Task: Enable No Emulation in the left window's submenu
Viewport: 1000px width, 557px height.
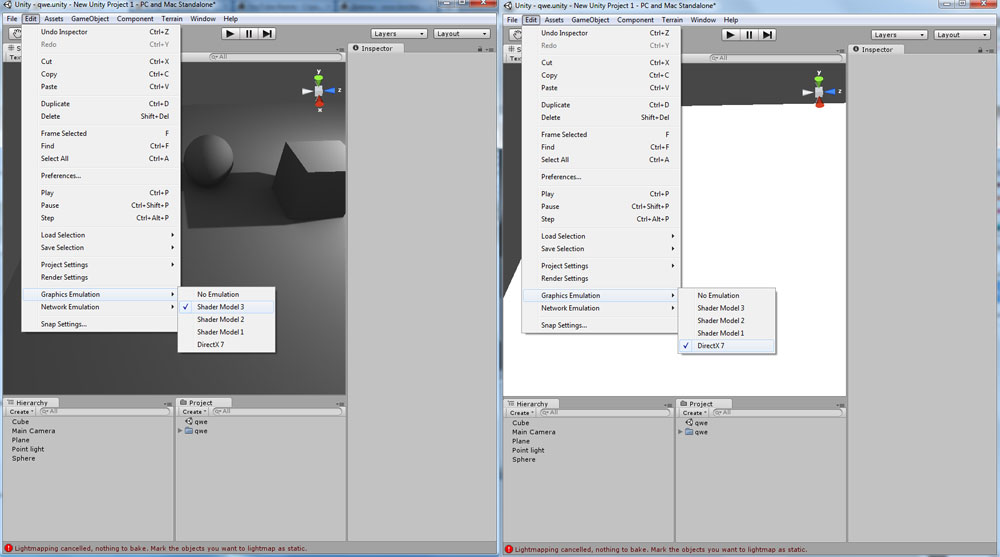Action: (218, 294)
